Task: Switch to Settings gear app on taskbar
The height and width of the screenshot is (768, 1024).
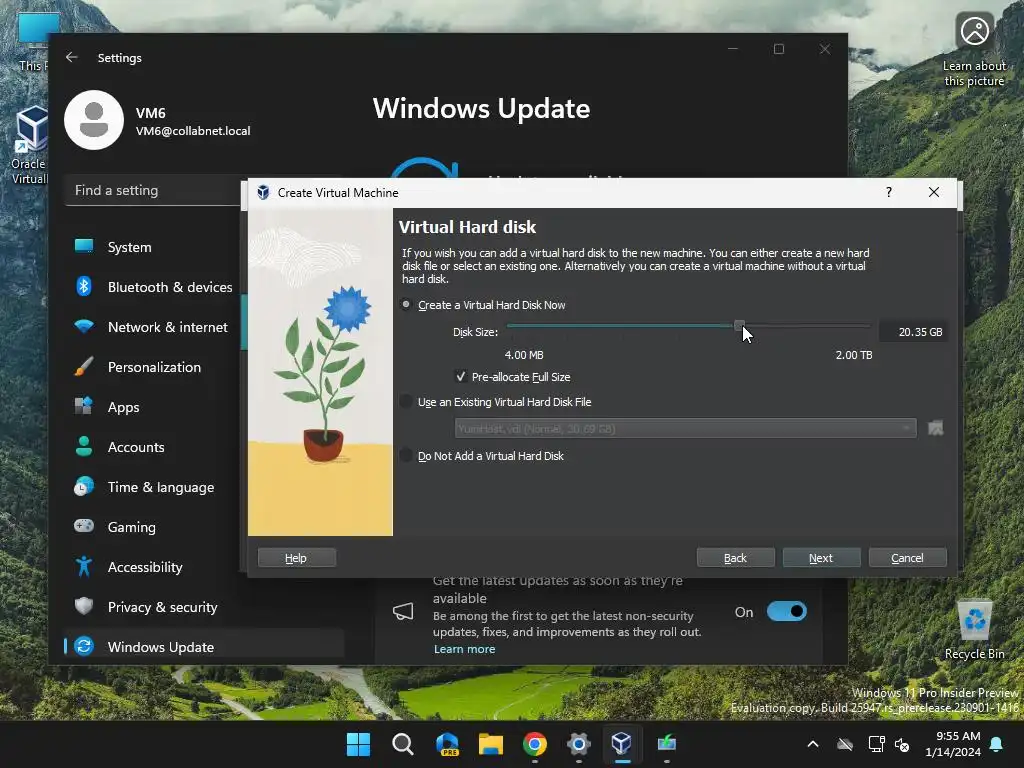Action: [579, 744]
